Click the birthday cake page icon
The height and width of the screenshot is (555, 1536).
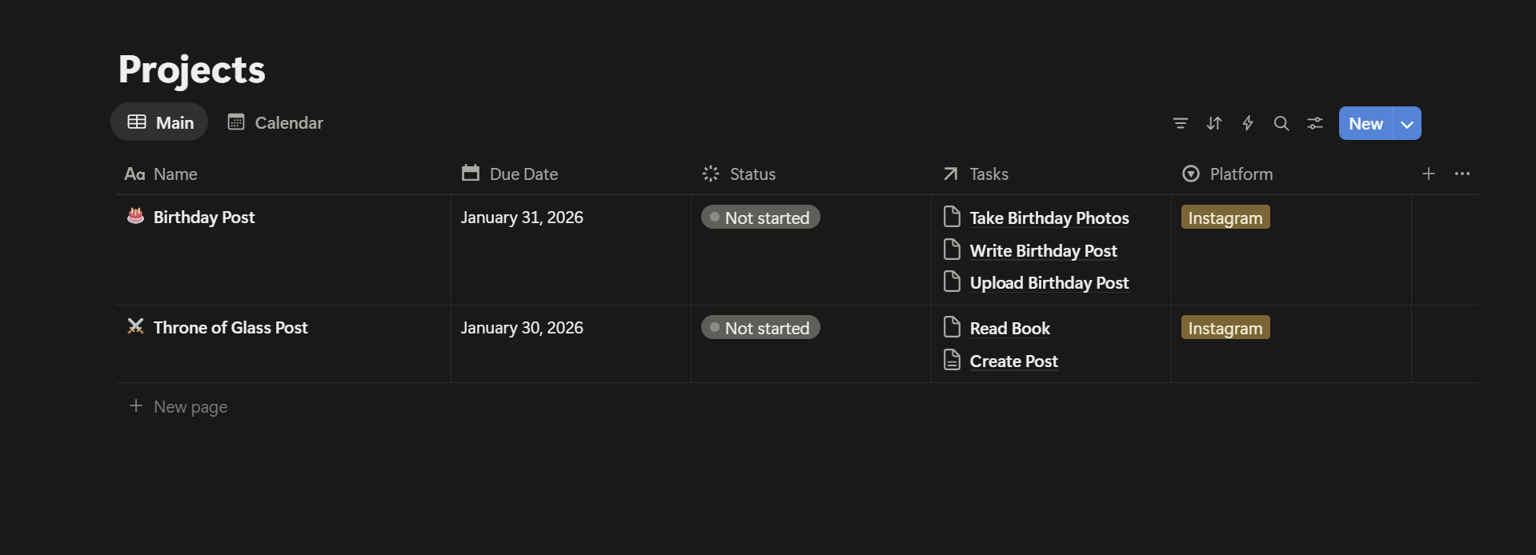click(136, 216)
